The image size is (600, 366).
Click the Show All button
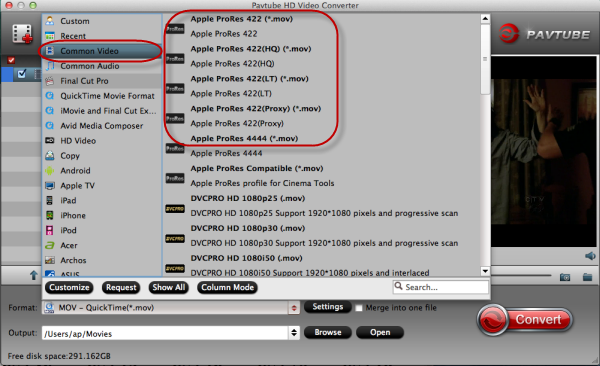click(x=168, y=288)
